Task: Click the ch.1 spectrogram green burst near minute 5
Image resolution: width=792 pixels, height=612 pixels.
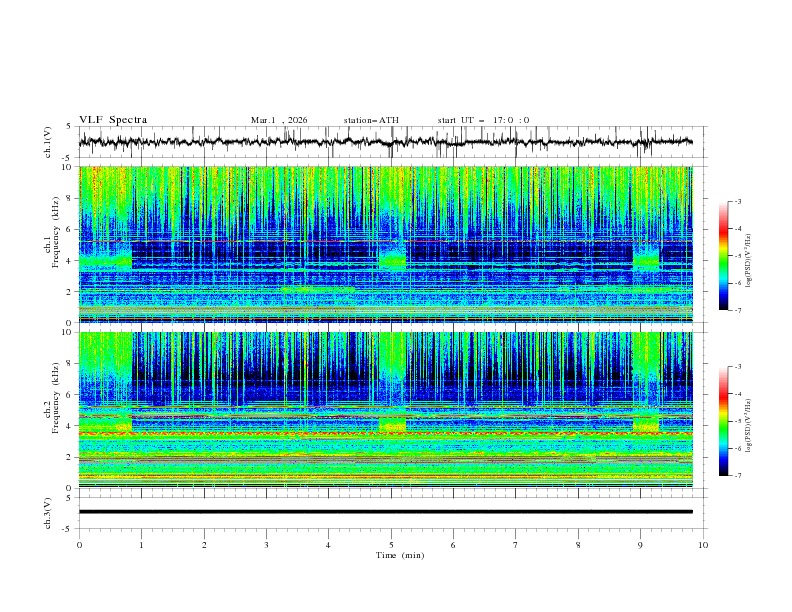Action: (392, 261)
